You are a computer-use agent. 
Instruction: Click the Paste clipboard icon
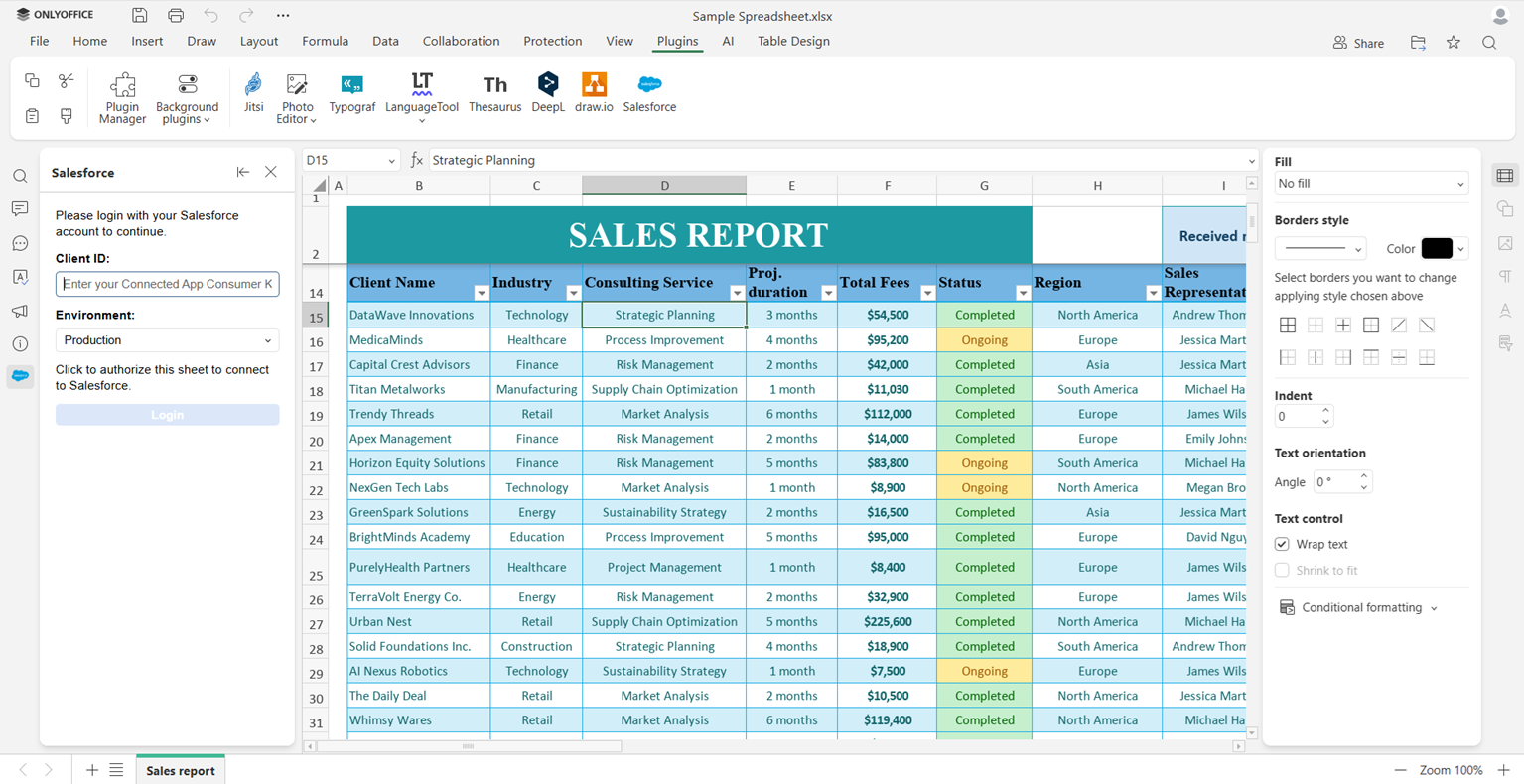32,116
